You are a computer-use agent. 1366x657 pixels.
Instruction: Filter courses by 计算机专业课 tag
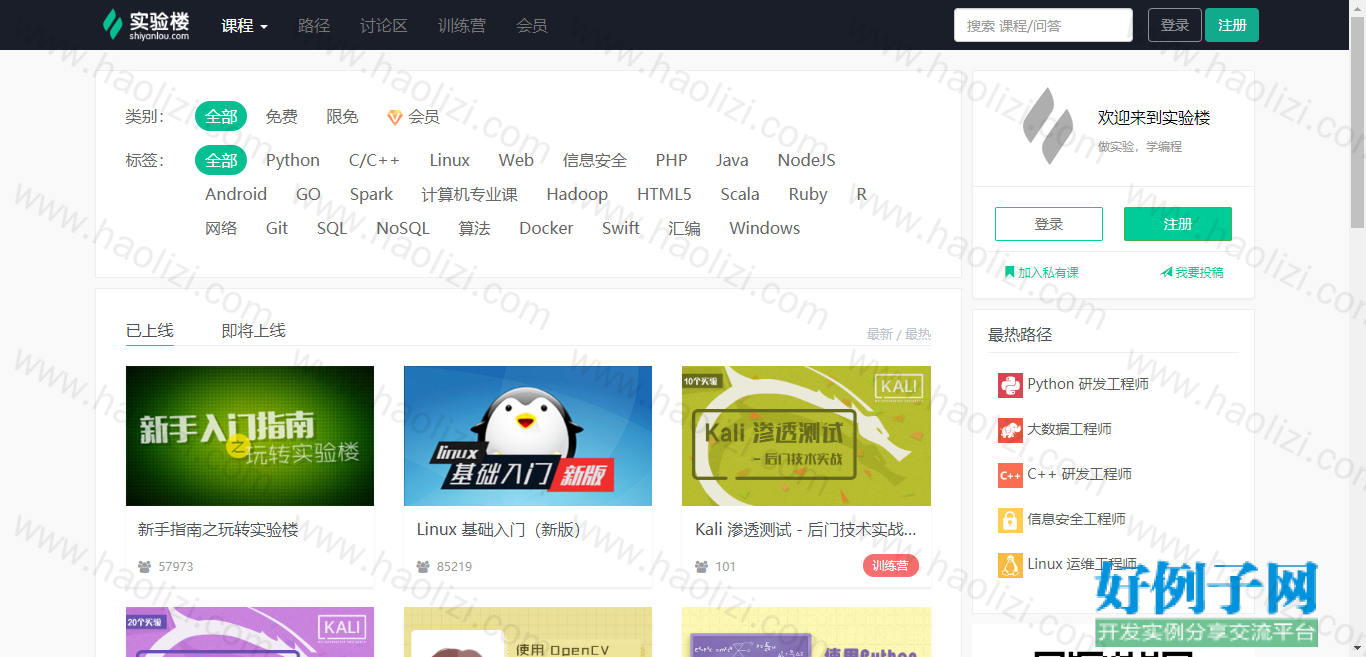470,194
